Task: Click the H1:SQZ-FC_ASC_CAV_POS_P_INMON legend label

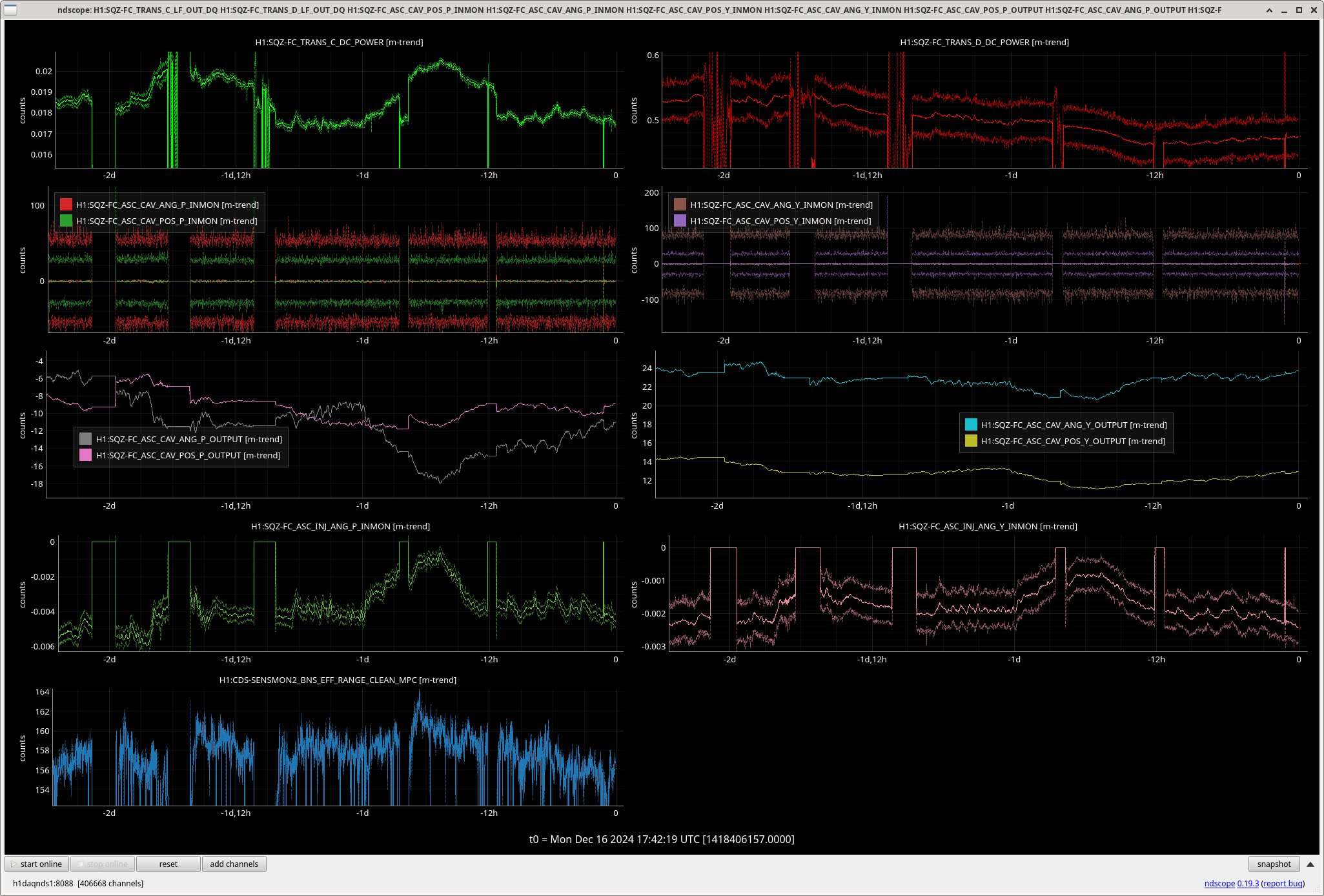Action: (x=167, y=221)
